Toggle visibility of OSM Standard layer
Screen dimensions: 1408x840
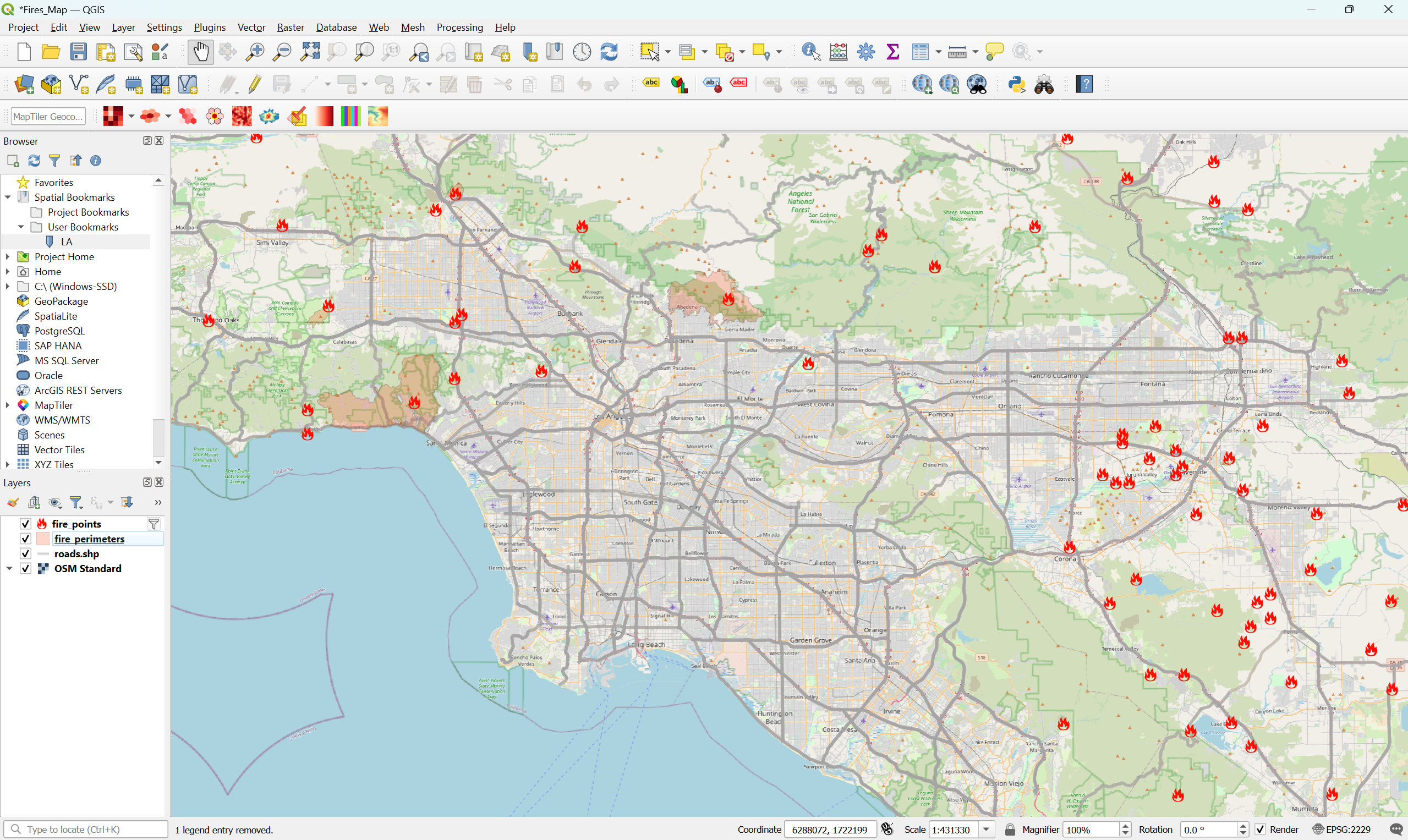point(25,568)
